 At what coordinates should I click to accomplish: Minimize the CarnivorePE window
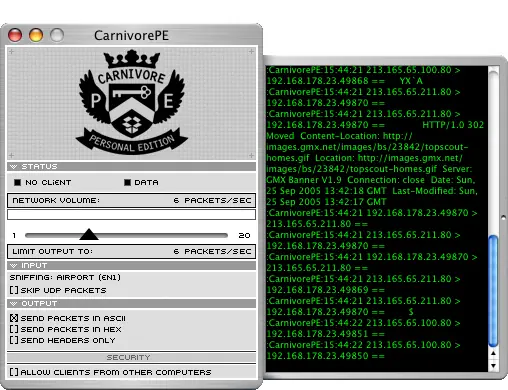36,35
